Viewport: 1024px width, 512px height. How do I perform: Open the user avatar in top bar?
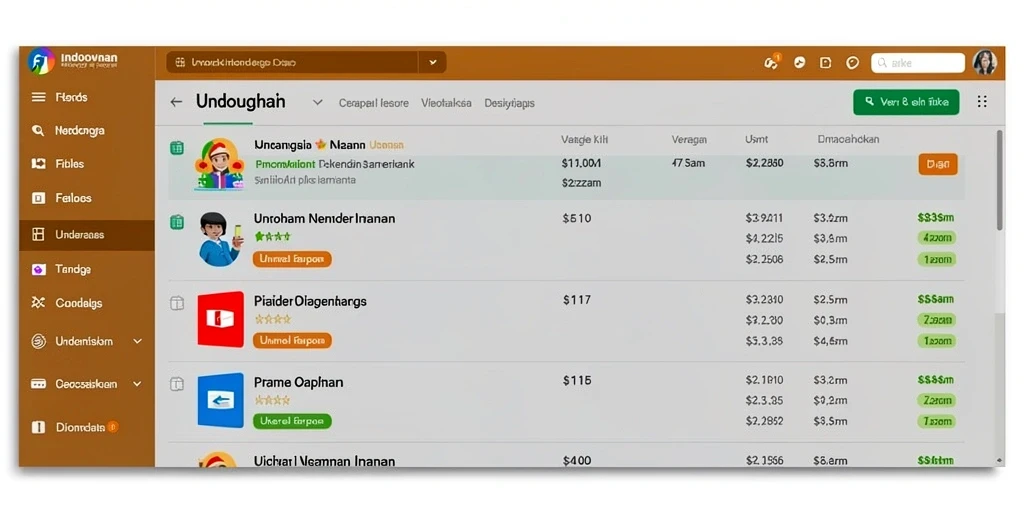(984, 63)
